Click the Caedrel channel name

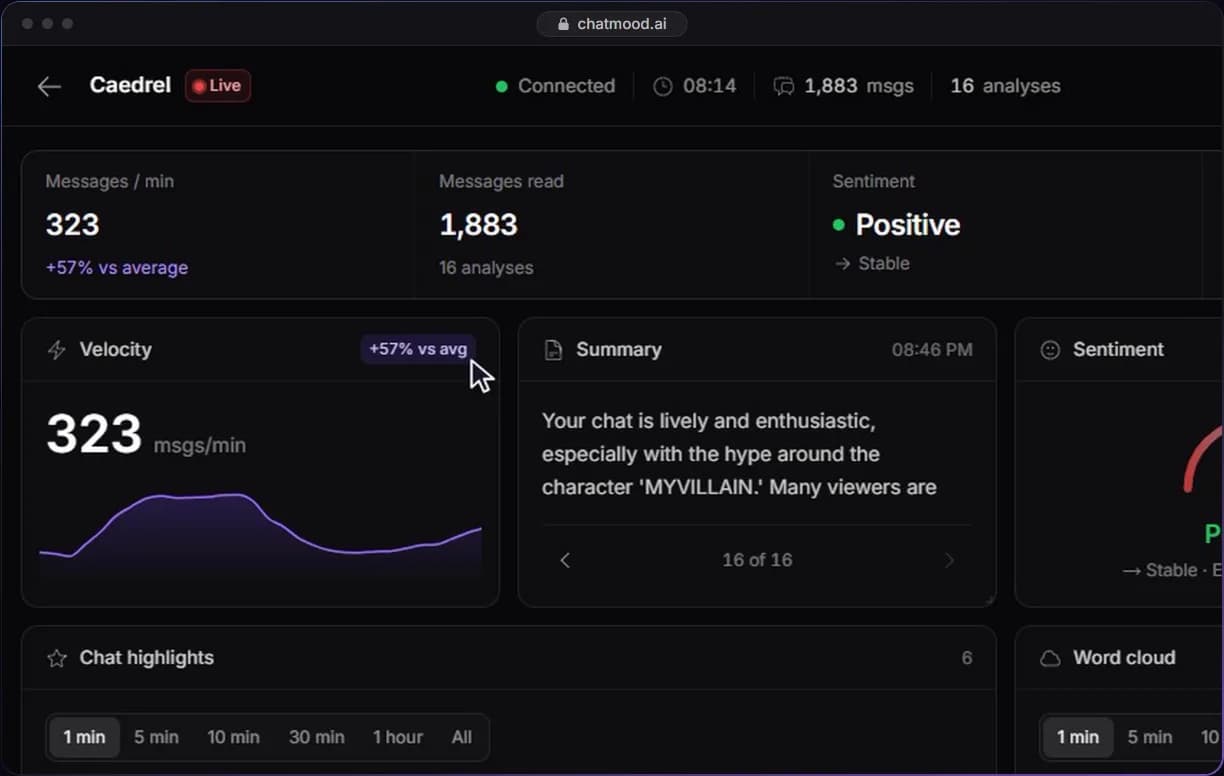point(130,85)
